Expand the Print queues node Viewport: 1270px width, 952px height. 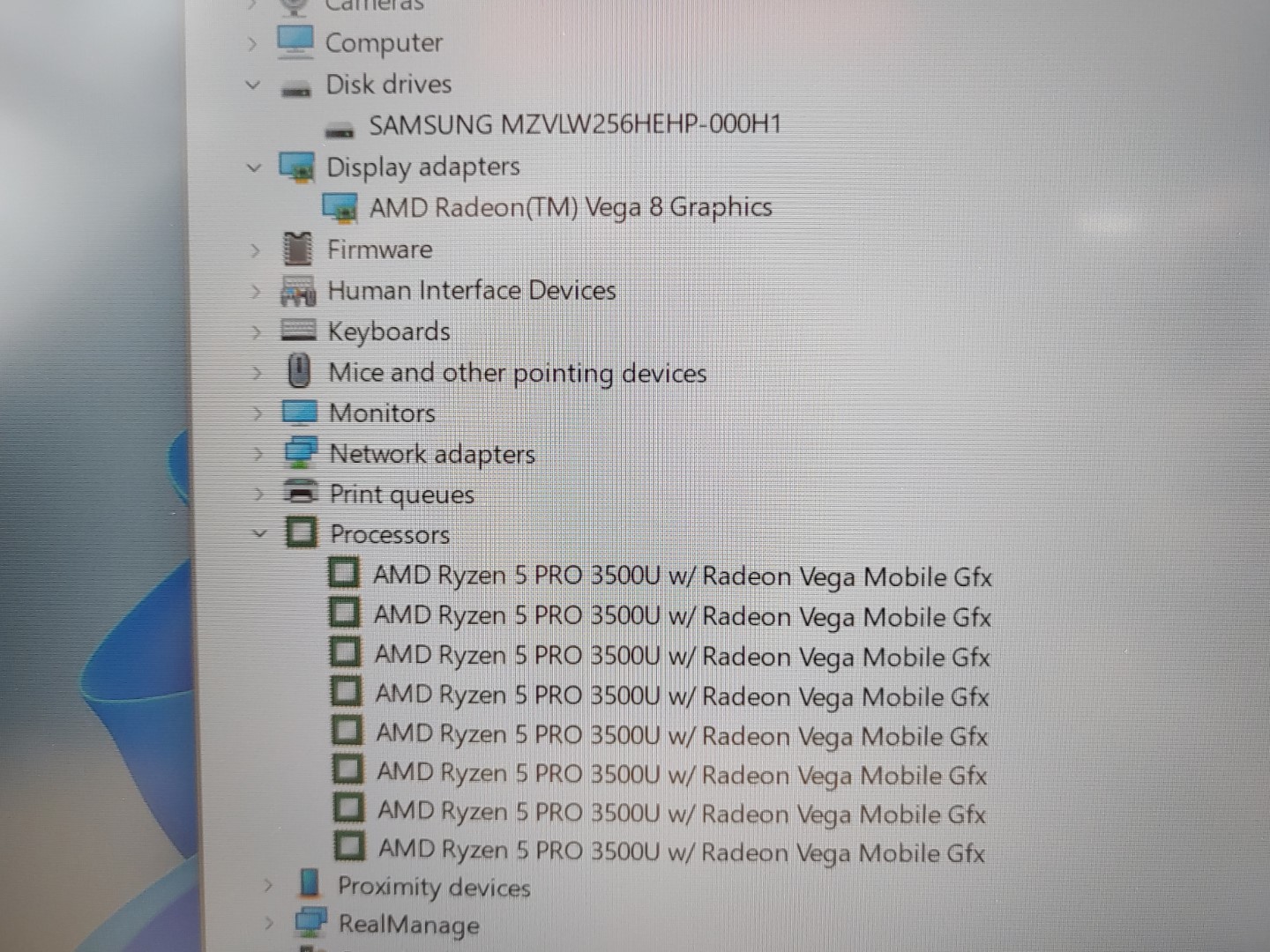coord(259,495)
